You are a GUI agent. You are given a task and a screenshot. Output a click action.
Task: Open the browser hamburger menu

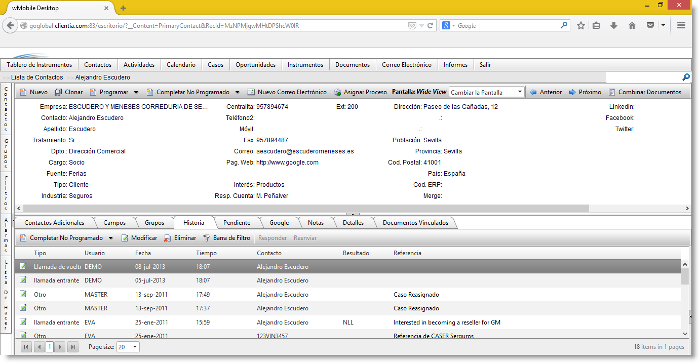tap(681, 25)
